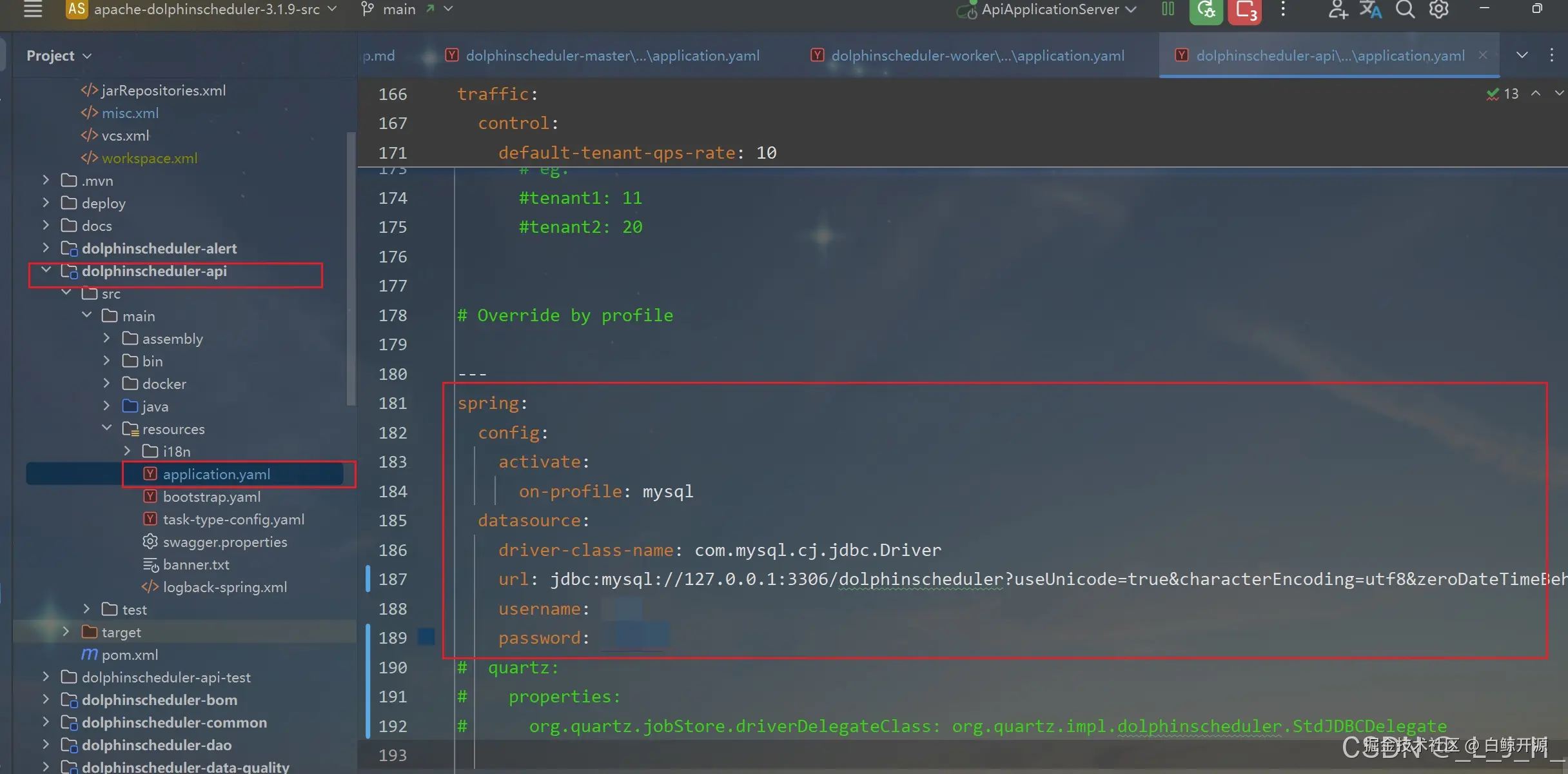
Task: Switch to dolphinscheduler-worker application.yaml tab
Action: point(977,55)
